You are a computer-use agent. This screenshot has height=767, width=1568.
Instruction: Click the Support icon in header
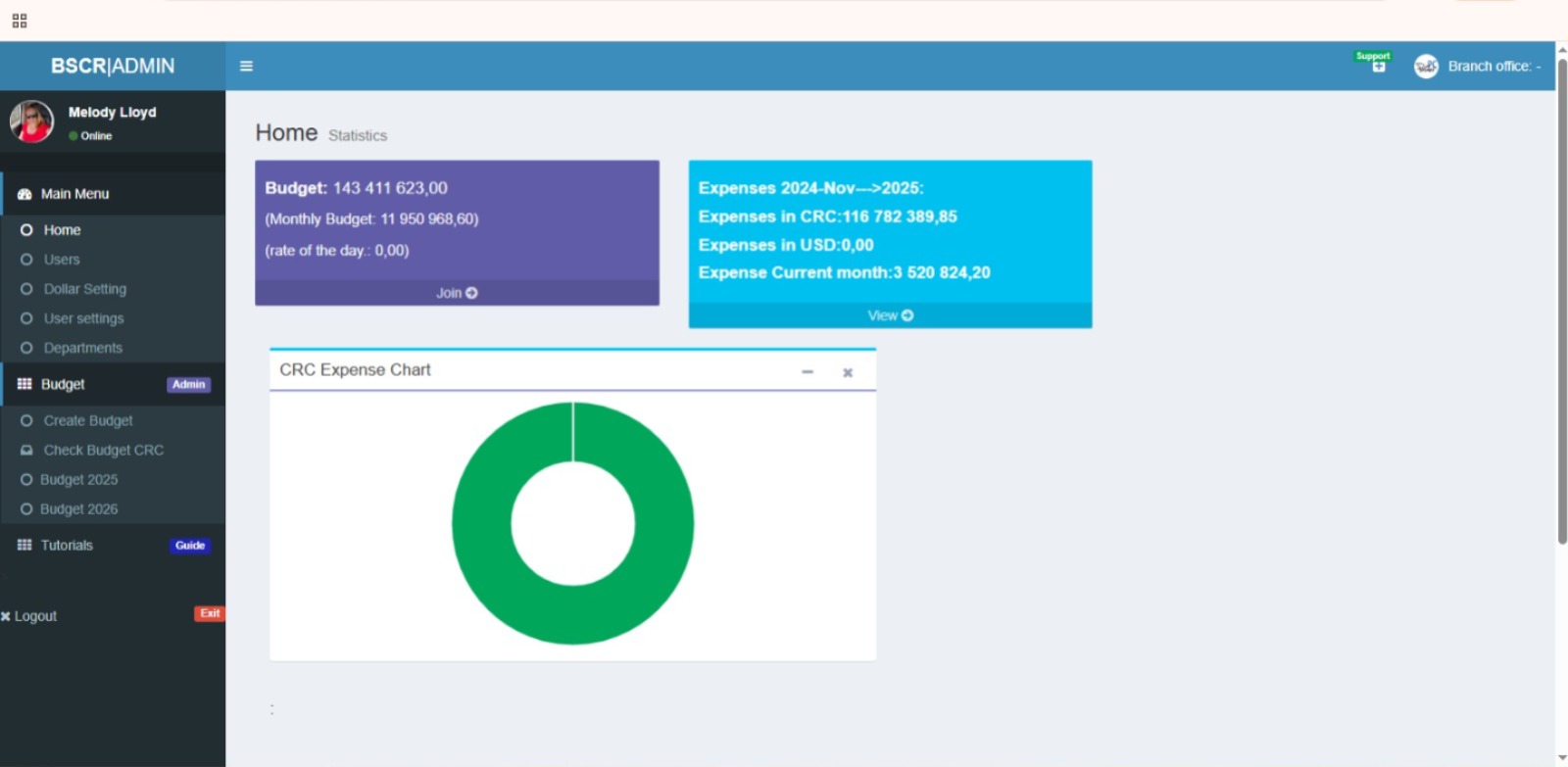coord(1378,65)
